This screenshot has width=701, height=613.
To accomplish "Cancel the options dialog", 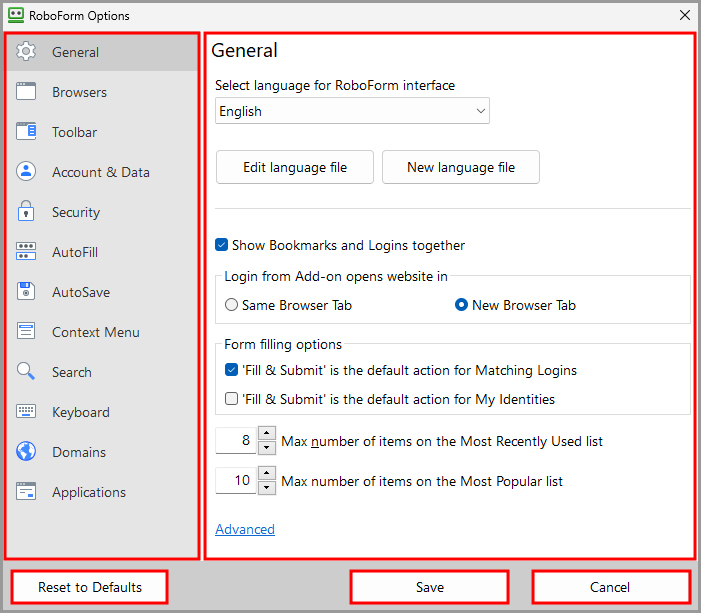I will click(610, 587).
